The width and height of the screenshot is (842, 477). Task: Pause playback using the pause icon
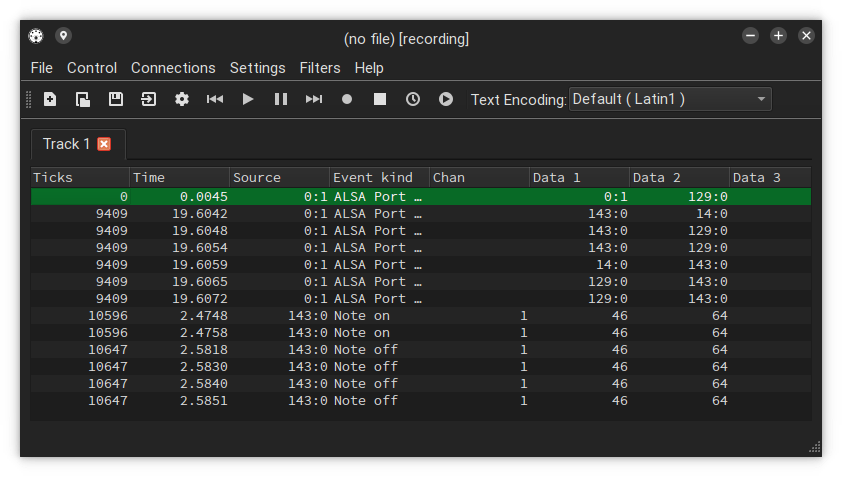[x=281, y=99]
